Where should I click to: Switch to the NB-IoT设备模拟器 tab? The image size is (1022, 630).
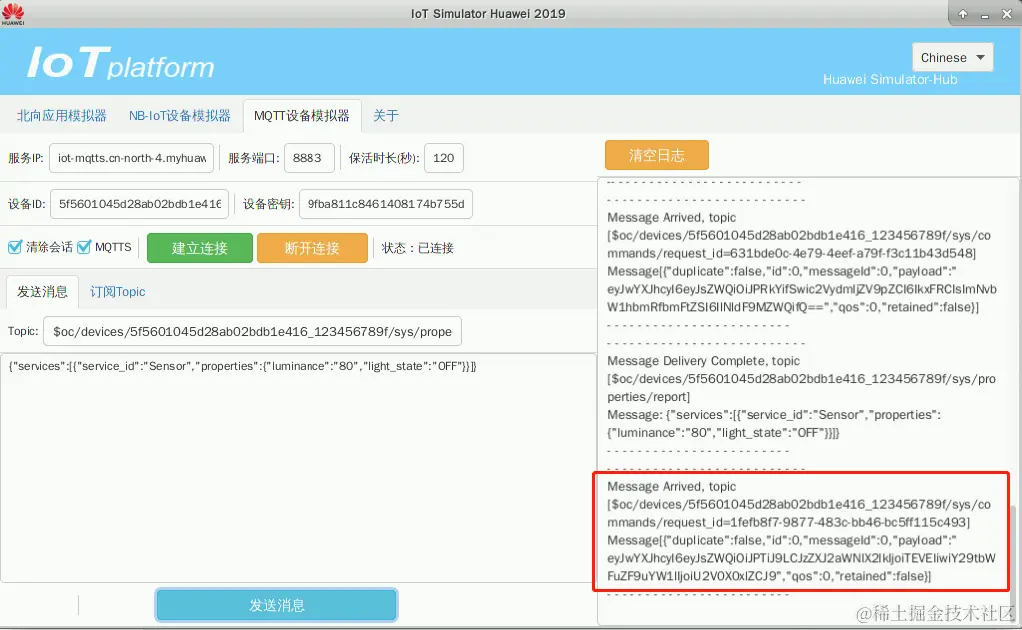click(179, 116)
